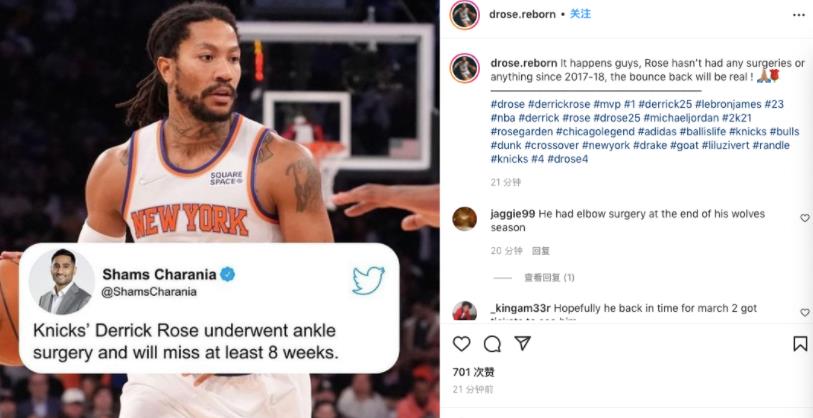Image resolution: width=813 pixels, height=418 pixels.
Task: Click Shams Charania's tweet profile photo
Action: [x=64, y=282]
